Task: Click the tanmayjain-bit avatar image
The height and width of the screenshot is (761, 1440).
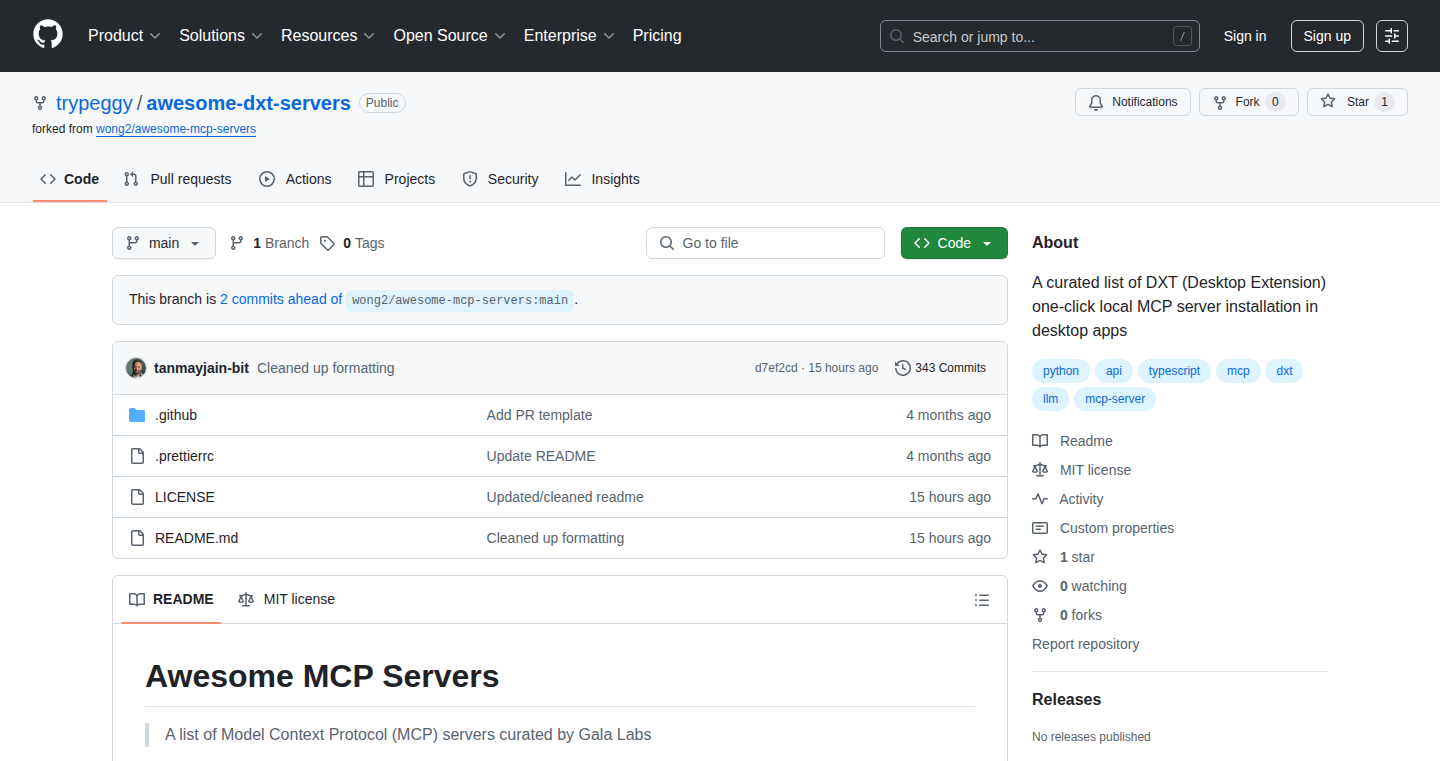Action: [x=136, y=368]
